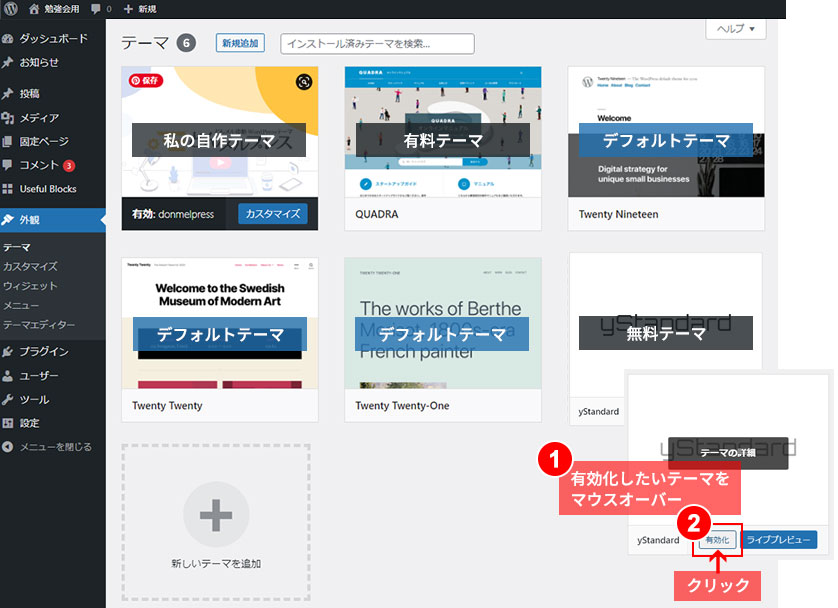The height and width of the screenshot is (608, 838).
Task: Click the メディア media icon
Action: 7,118
